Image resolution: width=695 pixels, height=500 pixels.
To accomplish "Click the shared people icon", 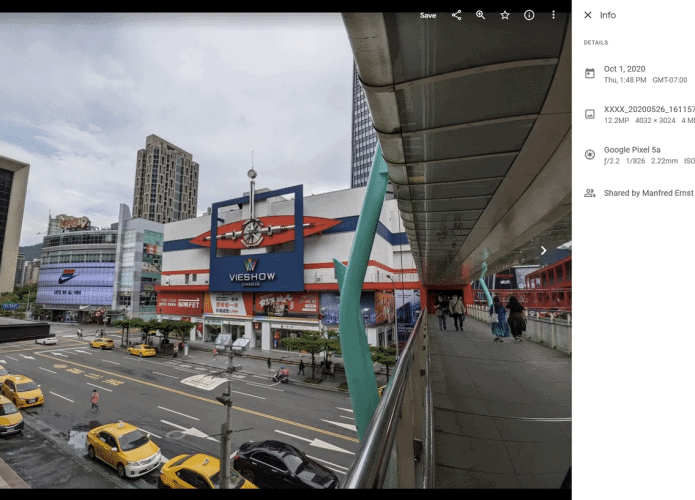I will (590, 193).
